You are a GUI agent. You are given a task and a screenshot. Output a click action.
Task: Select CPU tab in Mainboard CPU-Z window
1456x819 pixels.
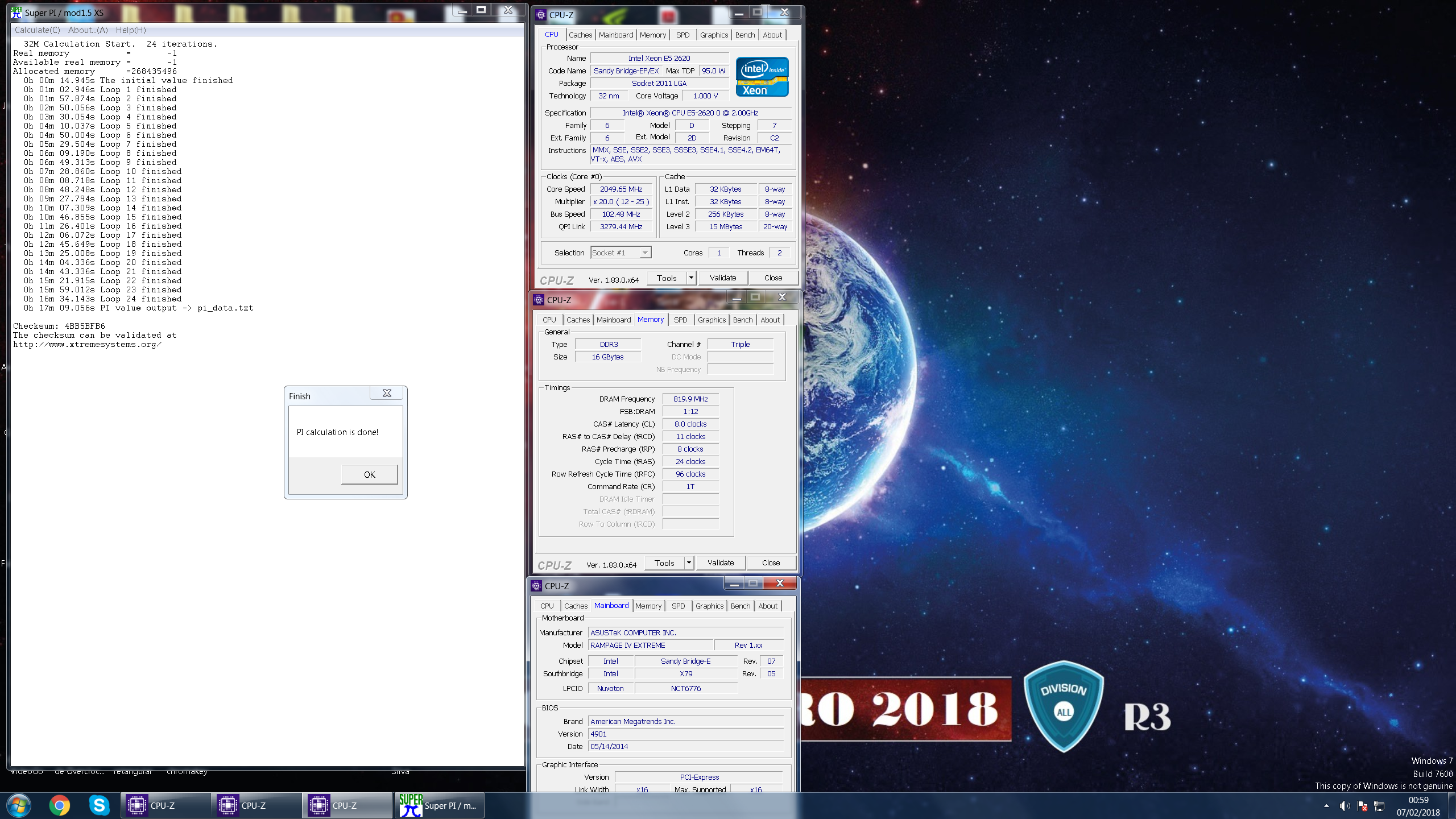547,606
